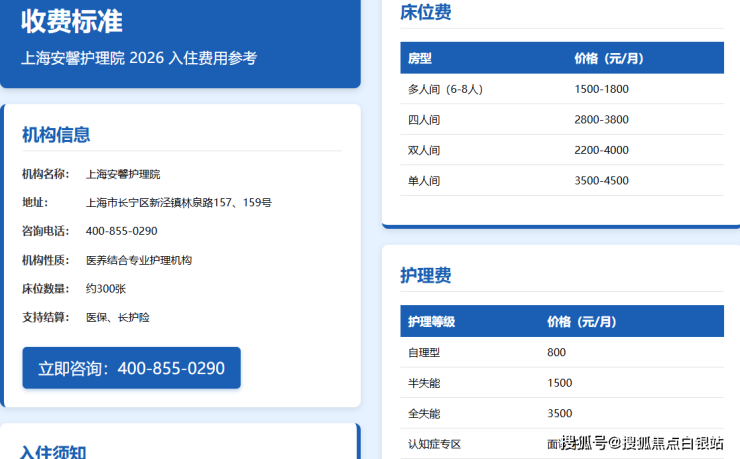Select institution name value 上海安馨护理院

click(123, 174)
